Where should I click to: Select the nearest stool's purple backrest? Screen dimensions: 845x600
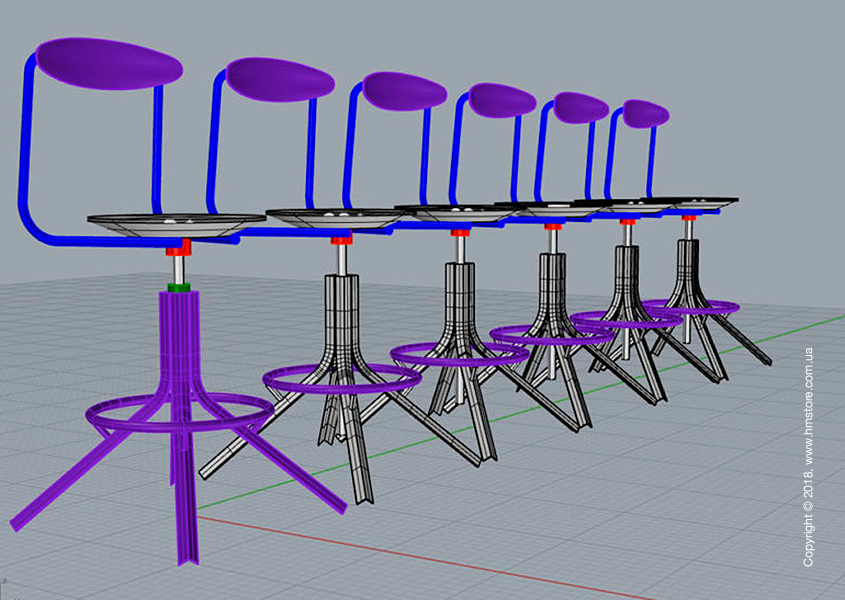108,64
